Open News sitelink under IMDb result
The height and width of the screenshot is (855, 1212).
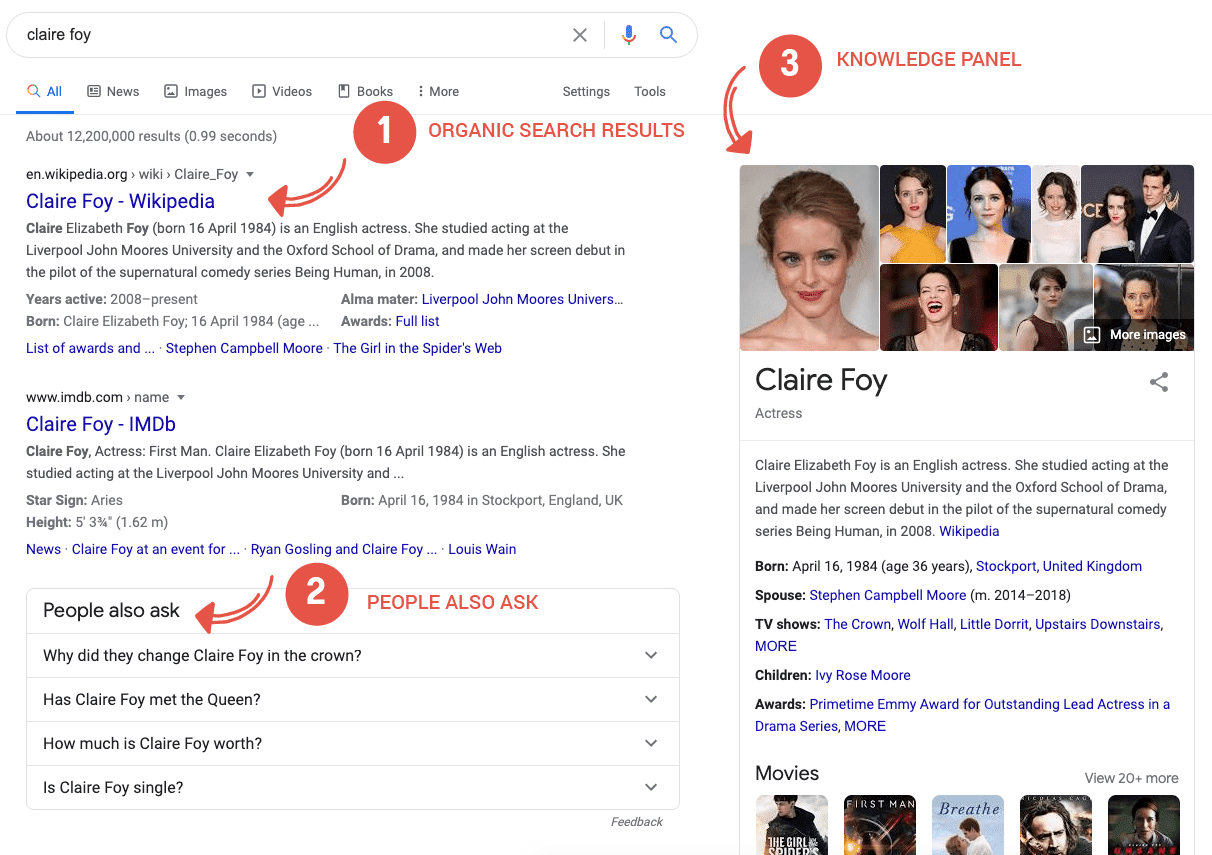point(43,549)
